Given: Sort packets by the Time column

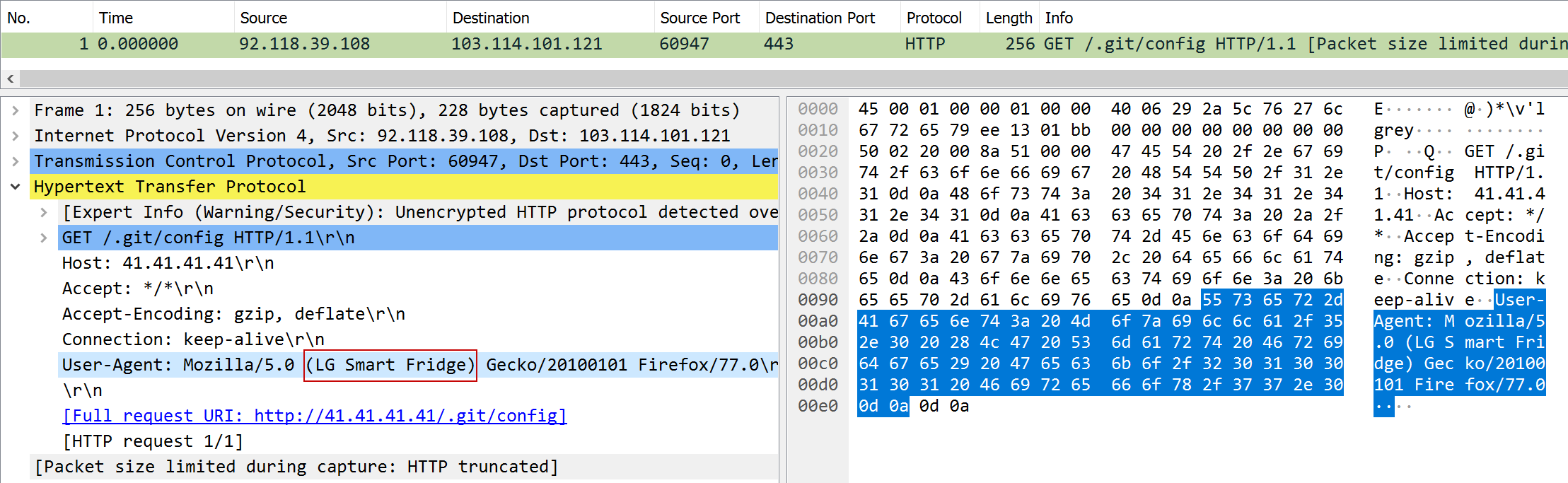Looking at the screenshot, I should click(116, 18).
